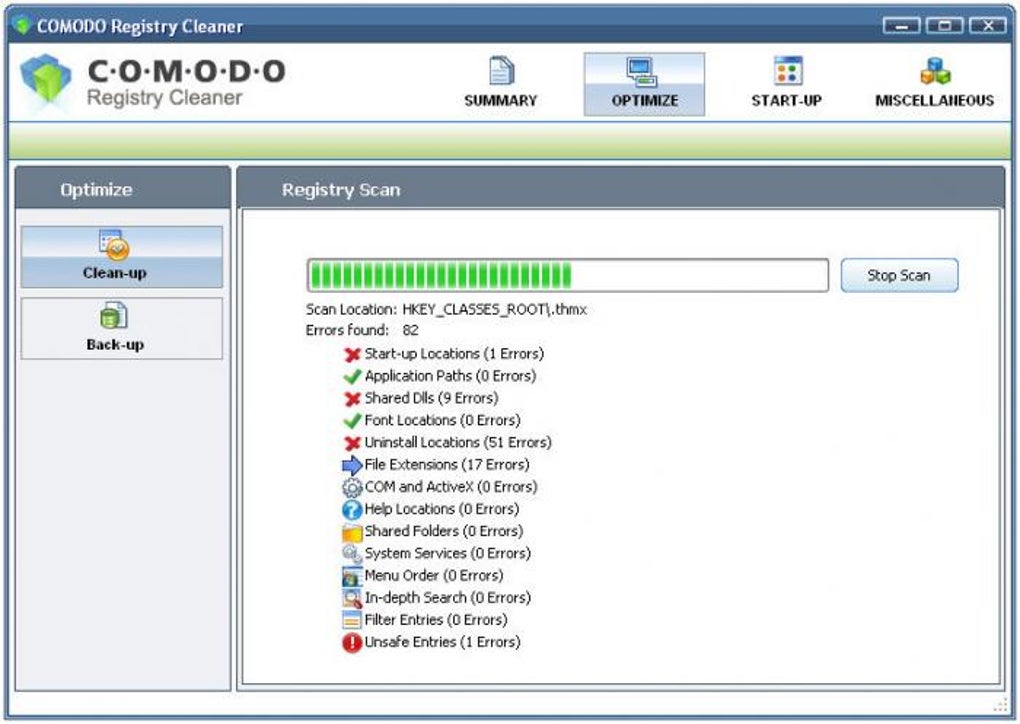1020x724 pixels.
Task: Click the 'Errors found: 82' text
Action: (362, 330)
